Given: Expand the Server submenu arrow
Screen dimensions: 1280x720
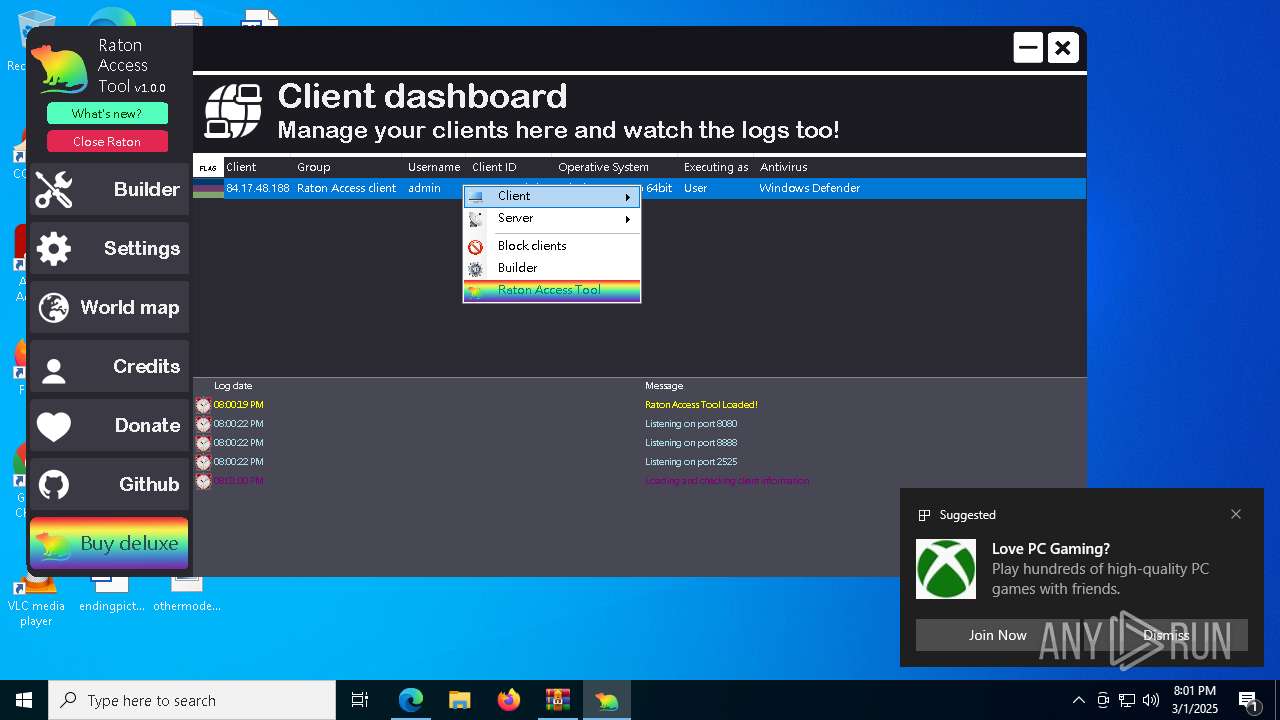Looking at the screenshot, I should 628,219.
